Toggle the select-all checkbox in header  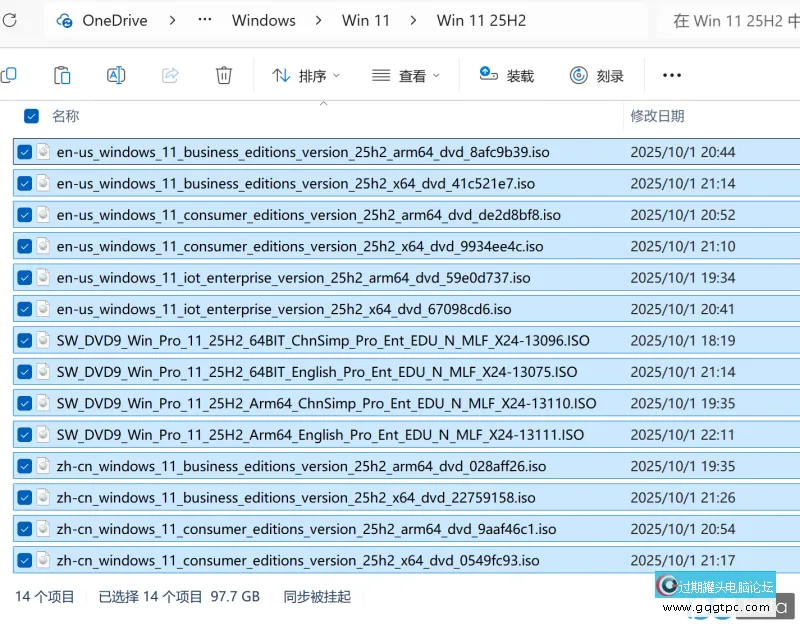click(31, 116)
